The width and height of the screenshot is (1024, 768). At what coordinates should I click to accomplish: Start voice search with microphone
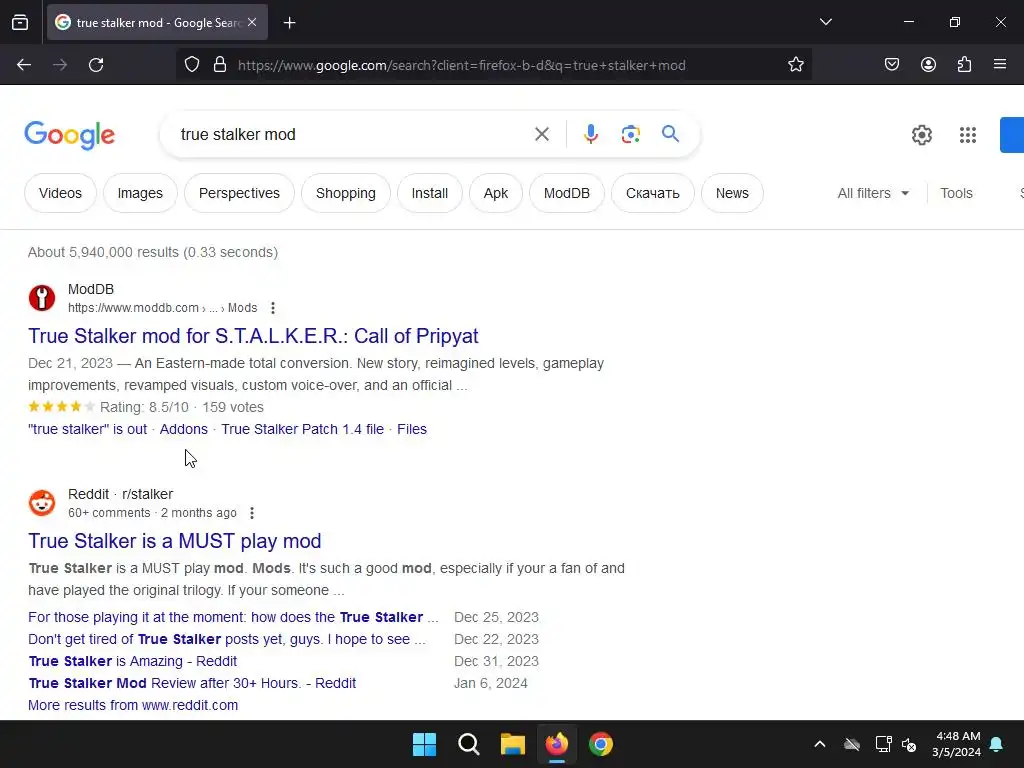point(590,135)
